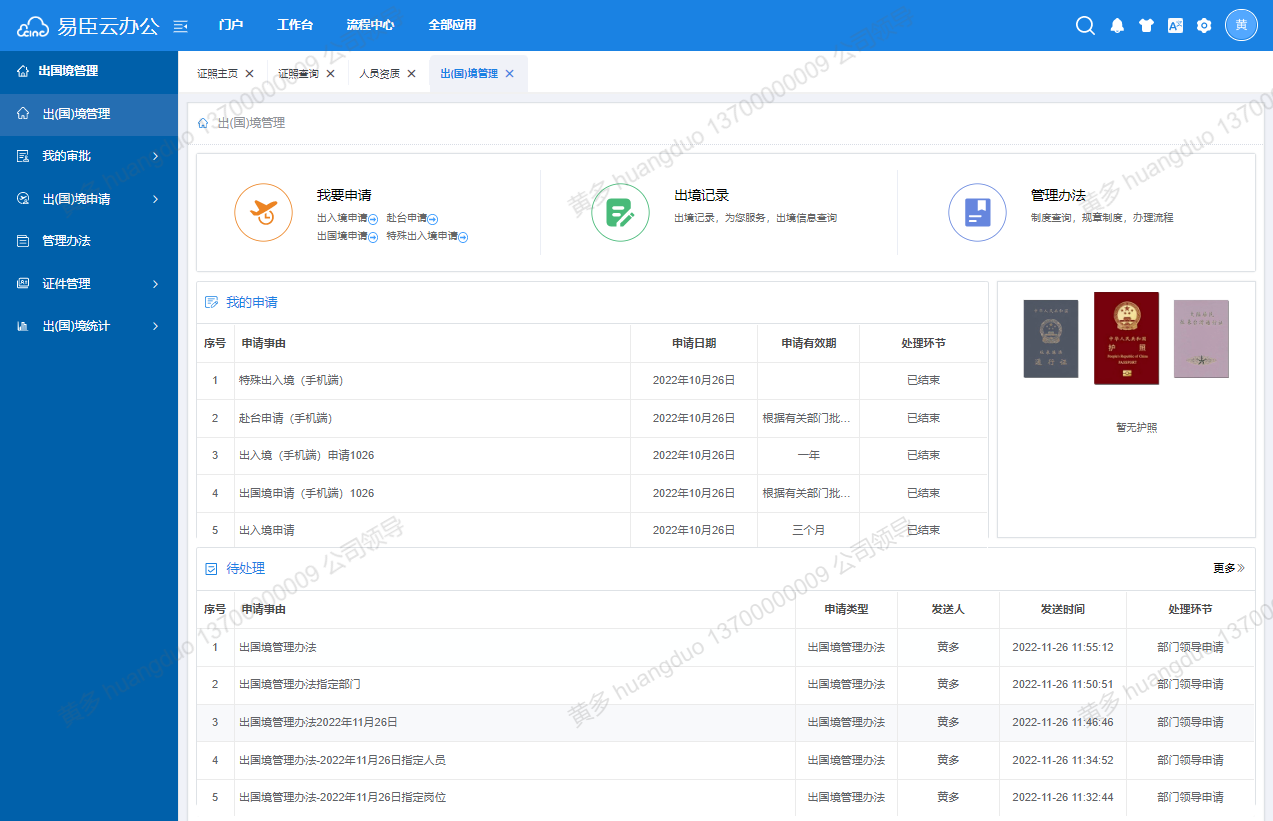1273x821 pixels.
Task: Switch to the 证照主页 tab
Action: point(217,74)
